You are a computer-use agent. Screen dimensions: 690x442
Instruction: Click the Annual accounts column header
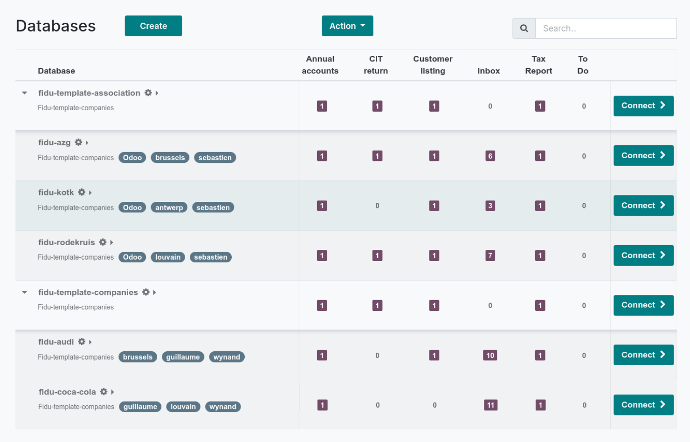pos(320,65)
